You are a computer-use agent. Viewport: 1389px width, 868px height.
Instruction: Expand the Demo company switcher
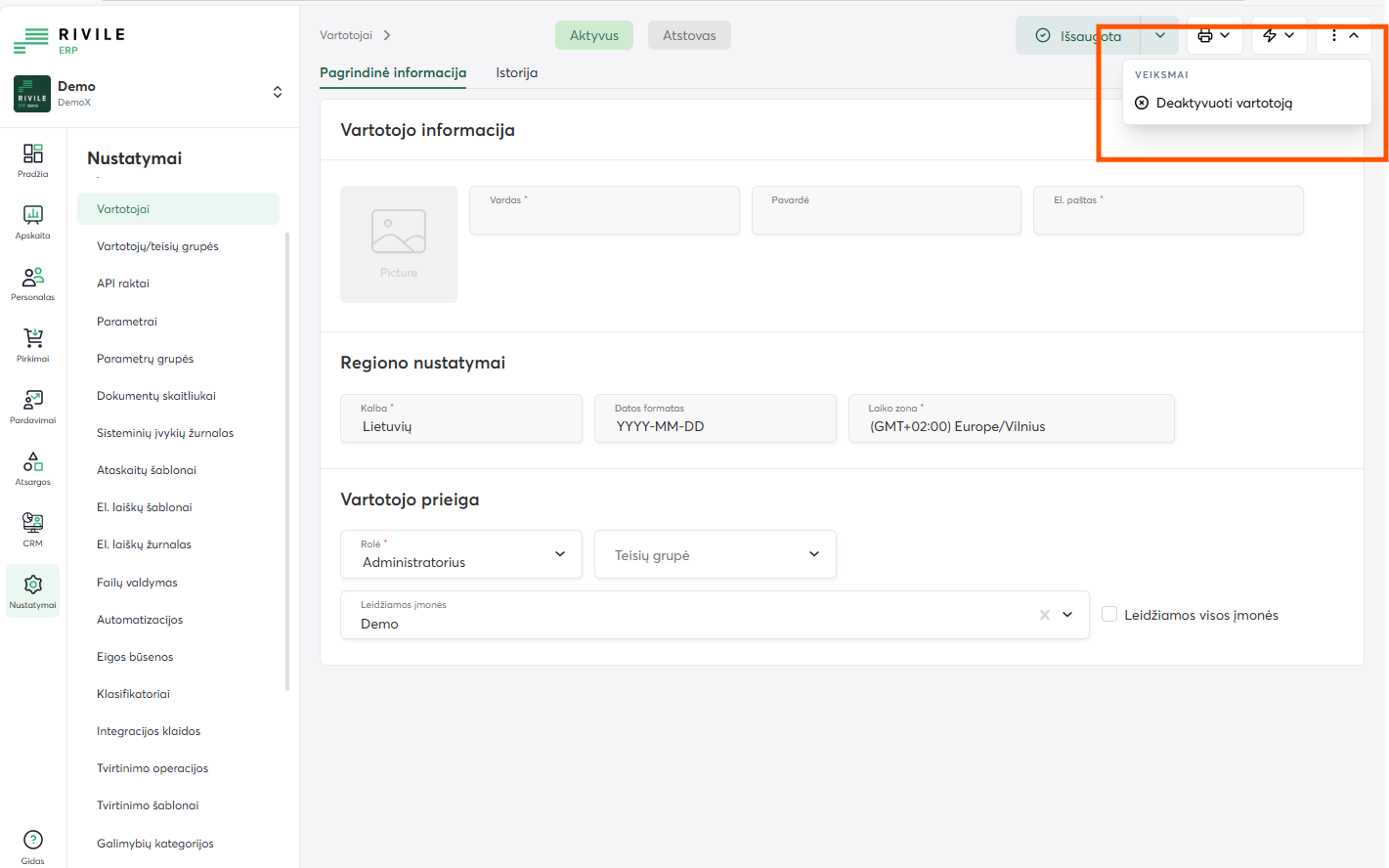click(278, 92)
